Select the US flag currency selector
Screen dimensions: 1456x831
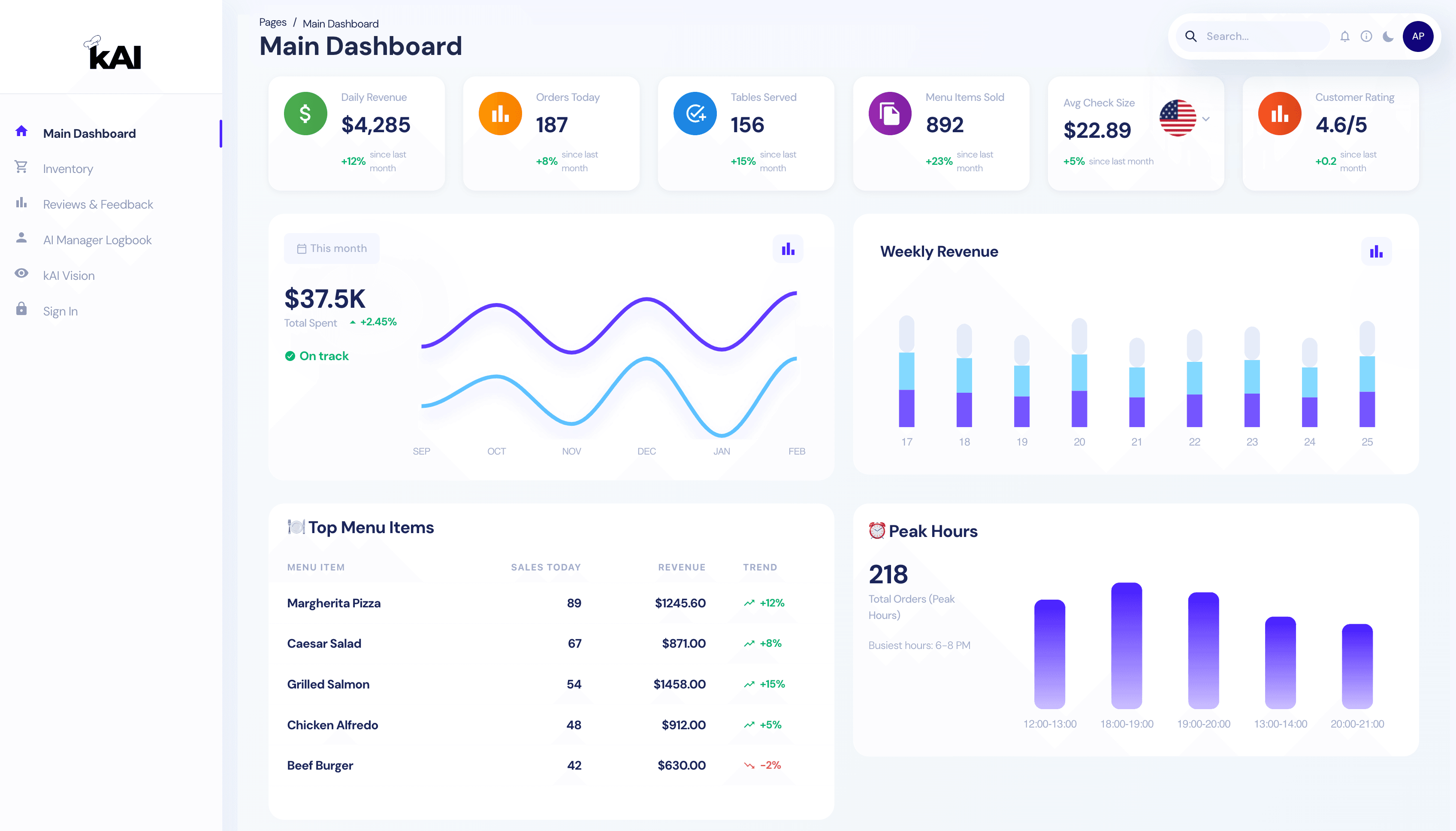click(x=1177, y=118)
